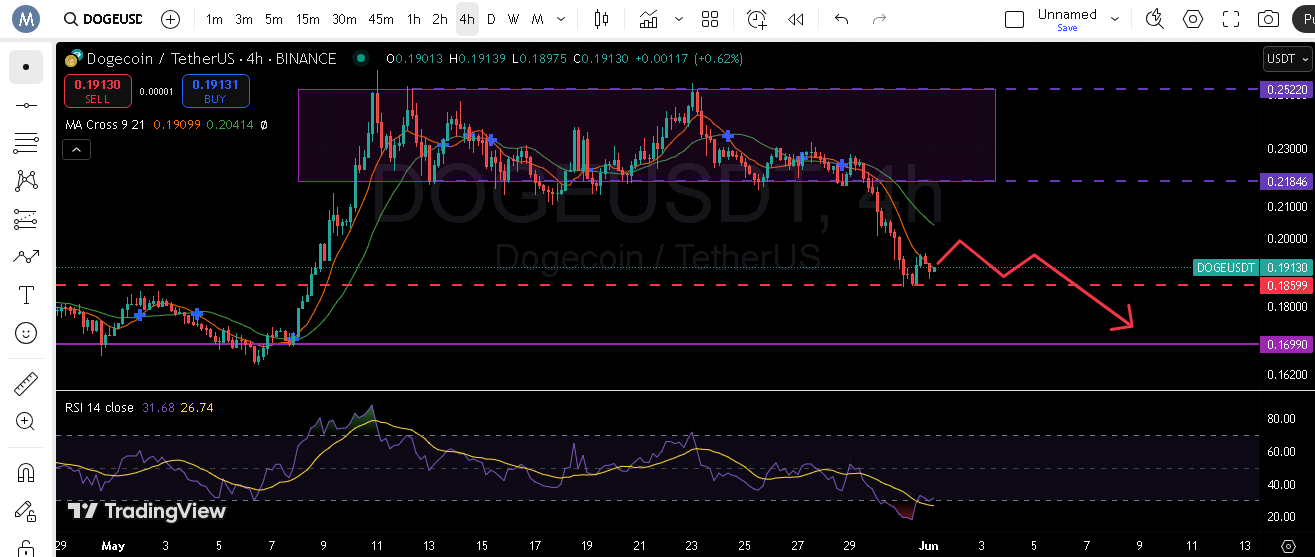Click the red SELL 0.19130 button
The height and width of the screenshot is (557, 1315).
(x=97, y=91)
